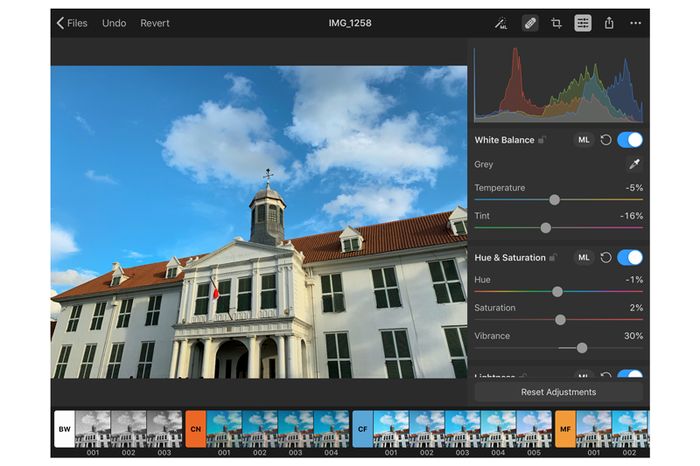Image resolution: width=700 pixels, height=466 pixels.
Task: Apply CN preset 002 thumbnail
Action: [x=260, y=429]
